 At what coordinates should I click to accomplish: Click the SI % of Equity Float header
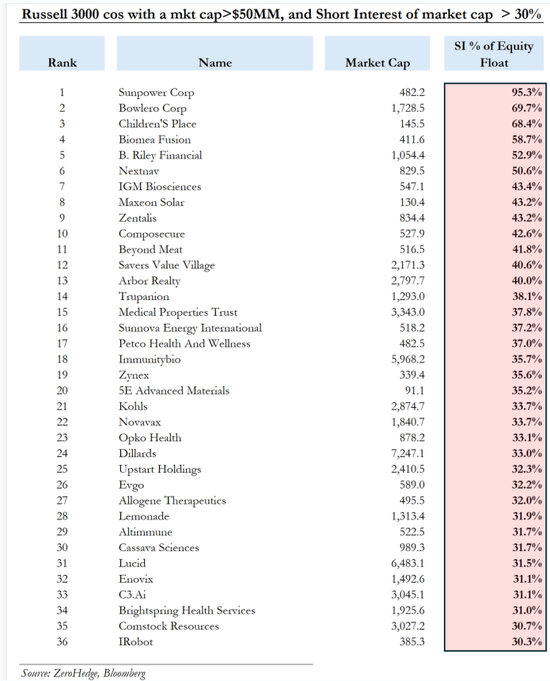pos(494,53)
